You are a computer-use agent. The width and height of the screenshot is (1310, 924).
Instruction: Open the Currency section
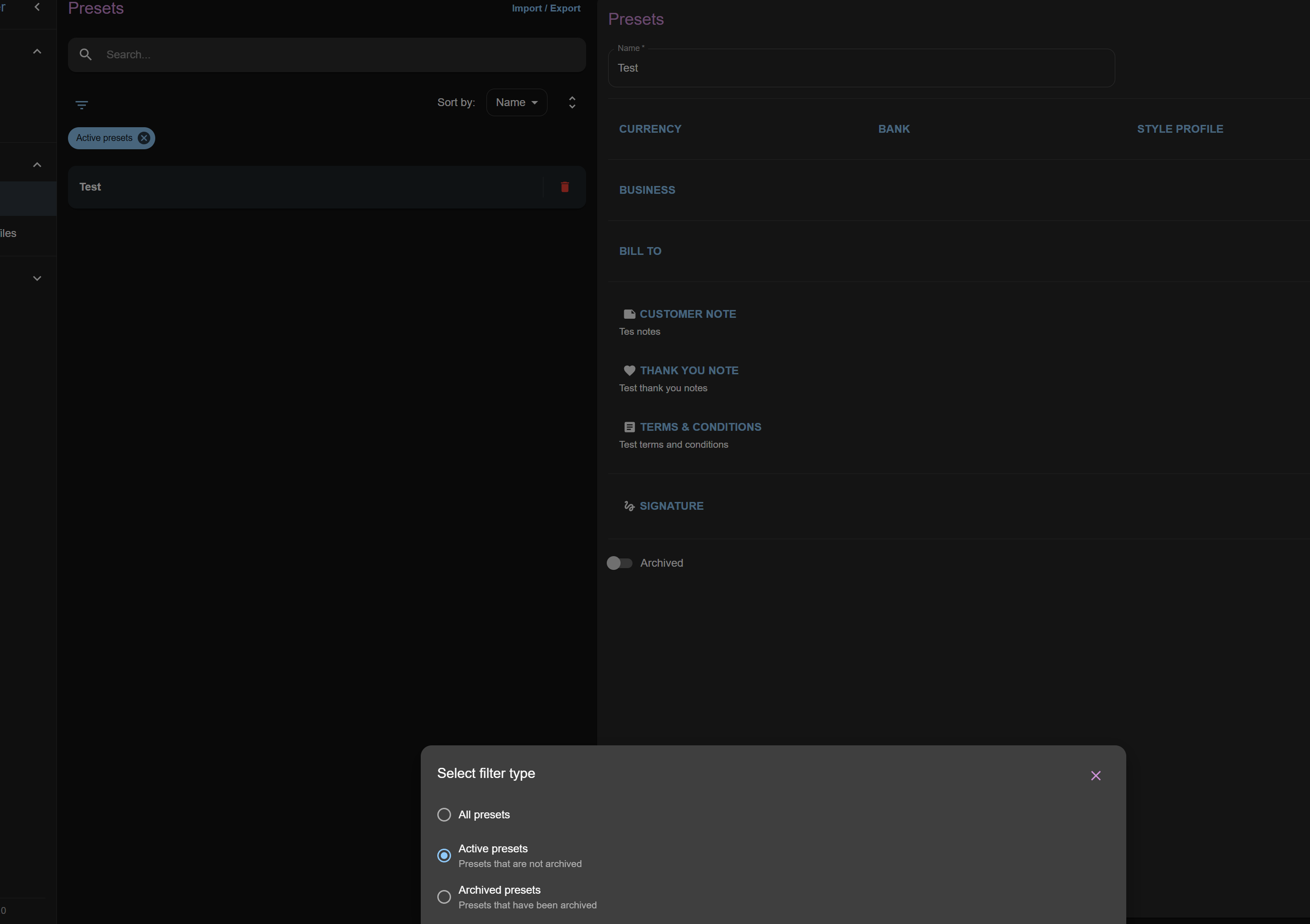pos(650,129)
